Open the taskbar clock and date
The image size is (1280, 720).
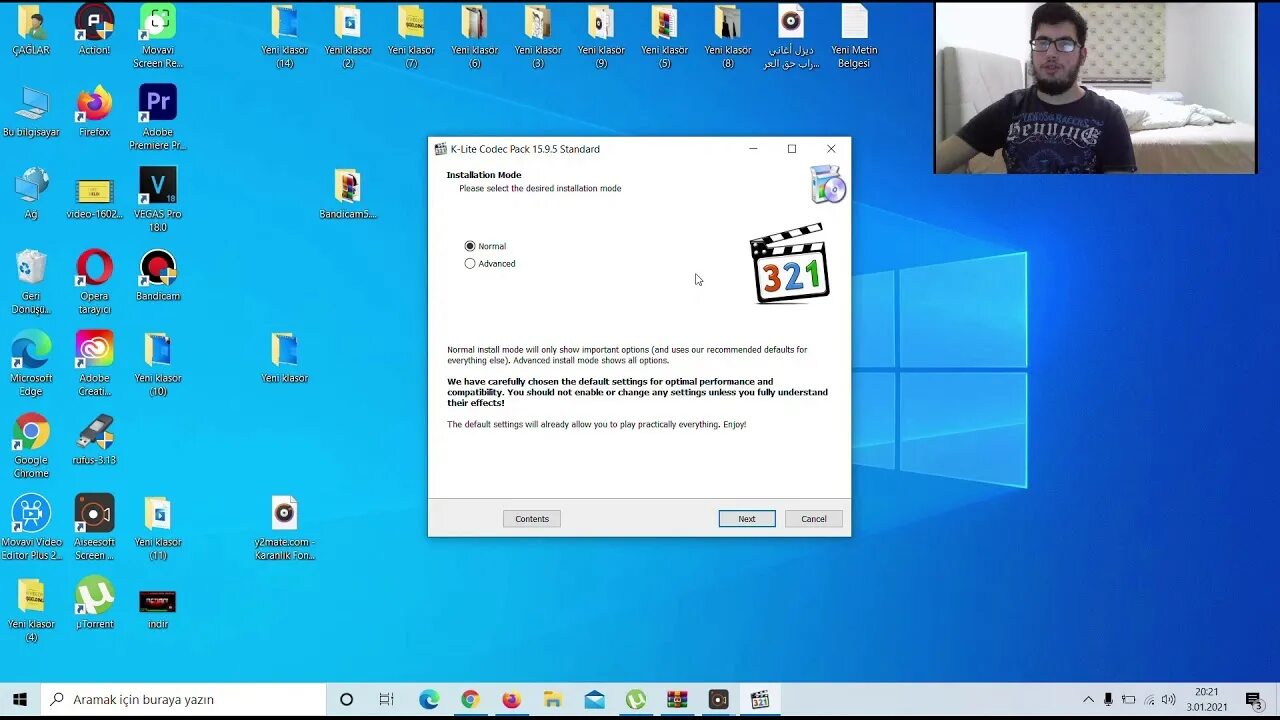click(x=1207, y=699)
